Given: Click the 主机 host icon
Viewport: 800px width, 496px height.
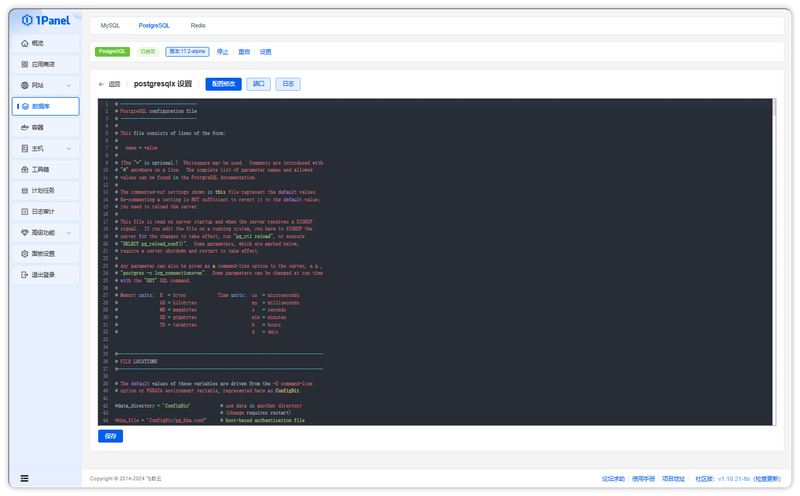Looking at the screenshot, I should (24, 148).
